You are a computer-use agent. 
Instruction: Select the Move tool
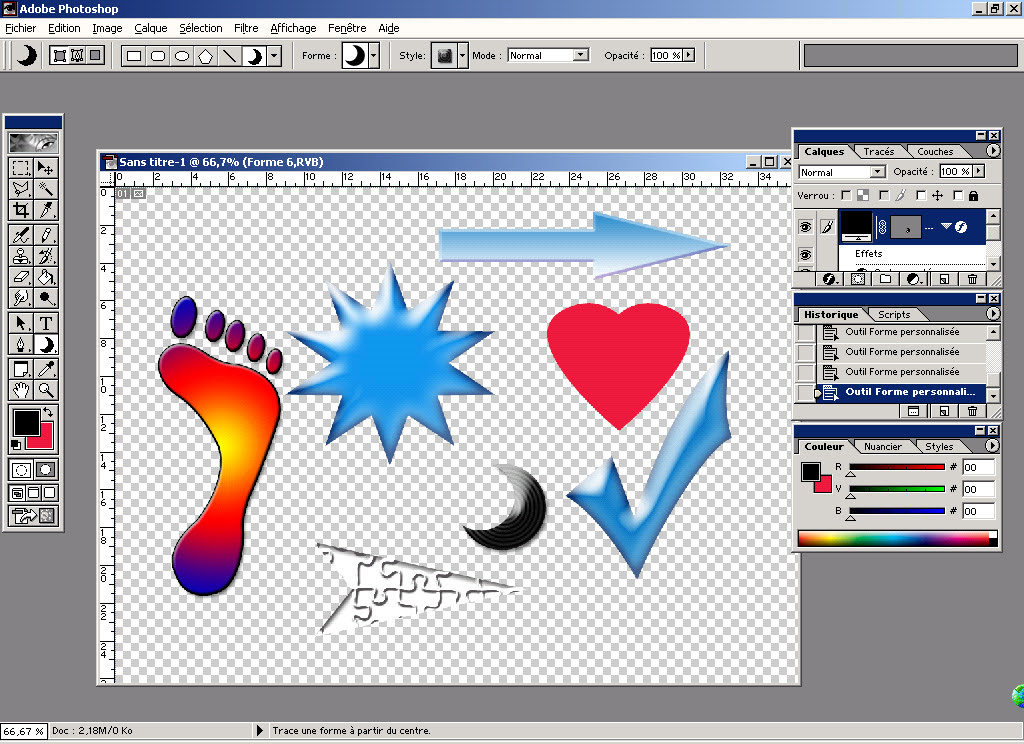click(46, 168)
